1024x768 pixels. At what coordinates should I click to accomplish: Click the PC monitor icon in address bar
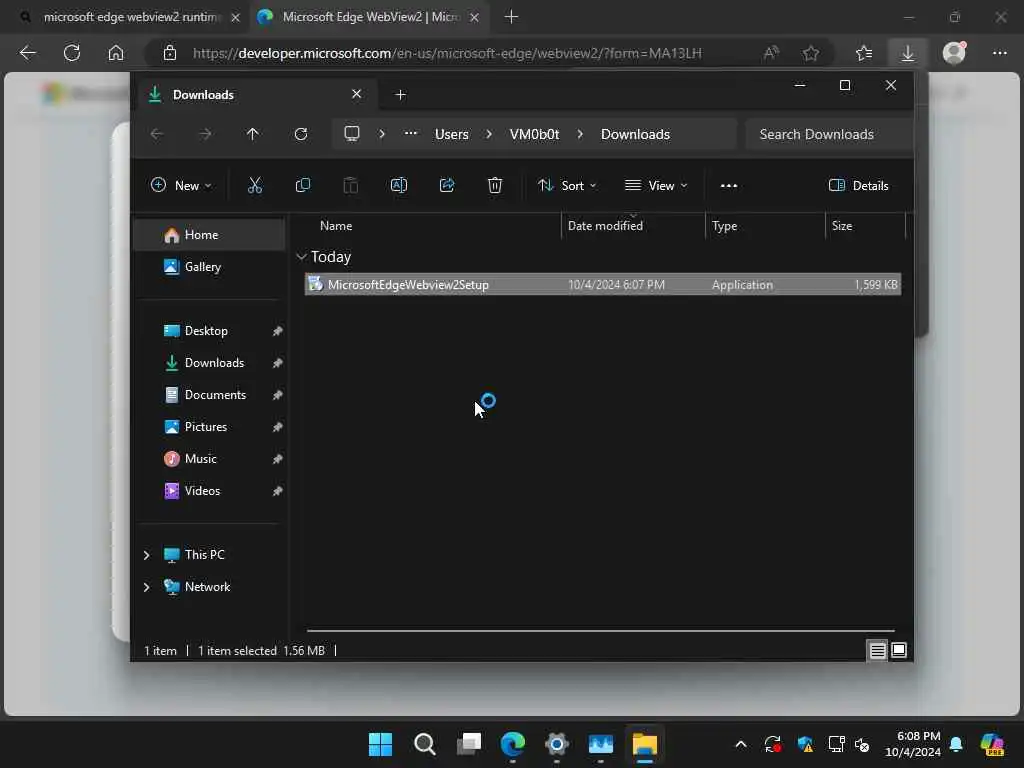352,134
